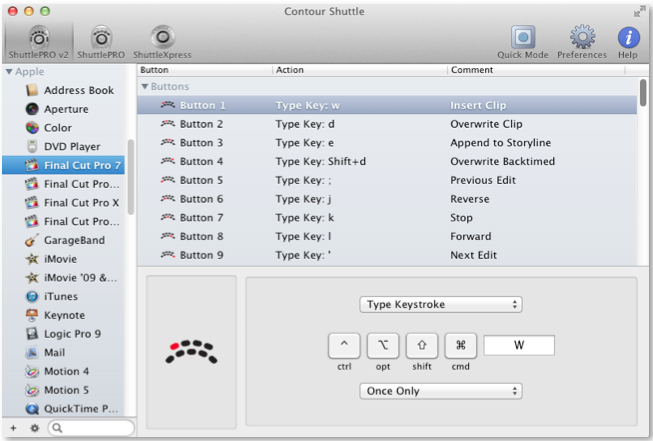Click Type Key: Shift+d action
Image resolution: width=653 pixels, height=441 pixels.
tap(321, 162)
